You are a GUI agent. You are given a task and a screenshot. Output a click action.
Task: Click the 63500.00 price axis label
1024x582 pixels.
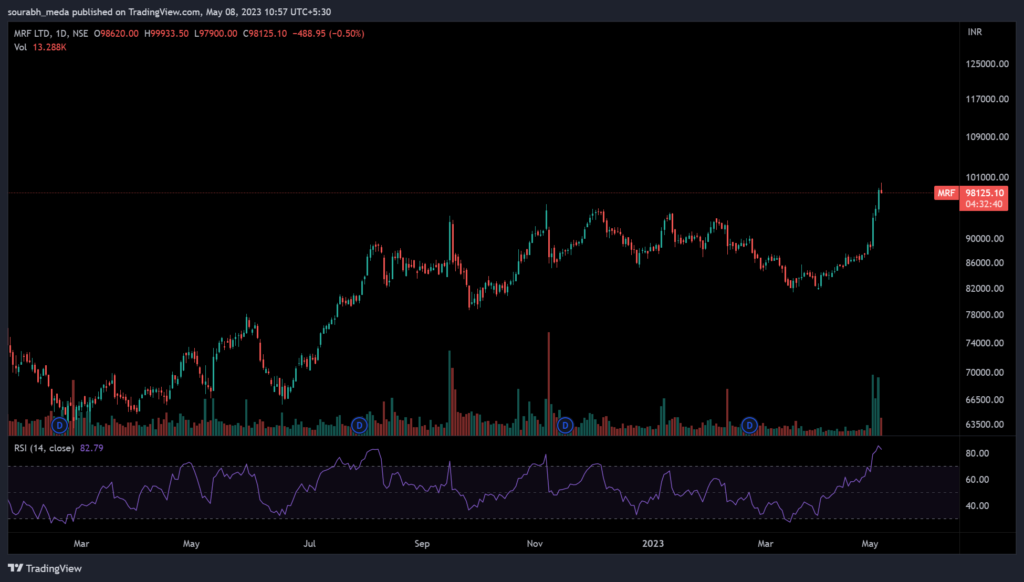(985, 425)
